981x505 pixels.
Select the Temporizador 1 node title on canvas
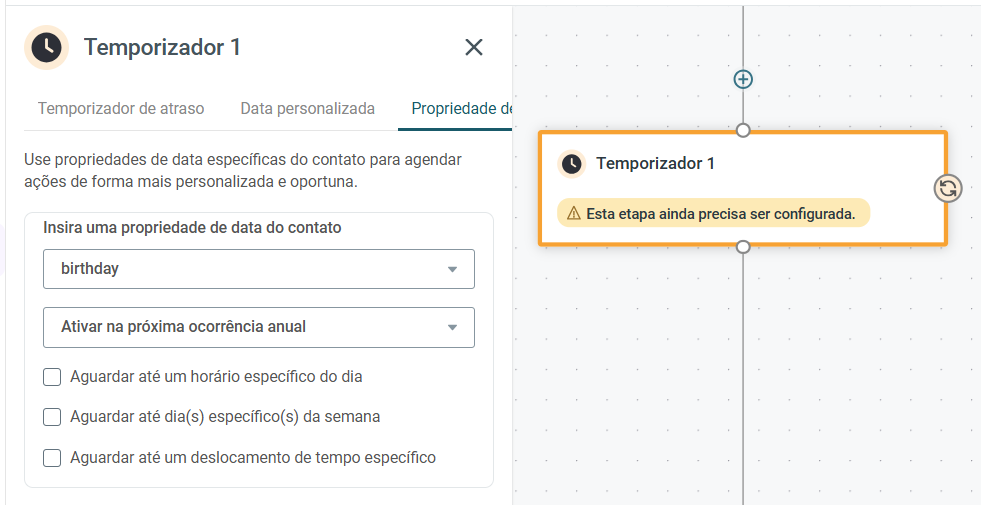tap(655, 163)
